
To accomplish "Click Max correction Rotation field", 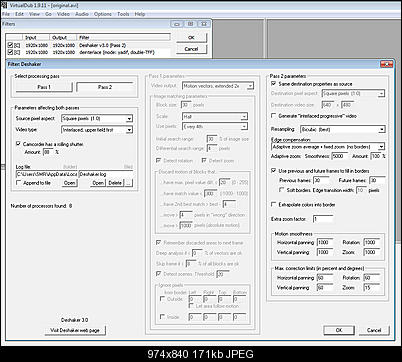I will pyautogui.click(x=372, y=278).
